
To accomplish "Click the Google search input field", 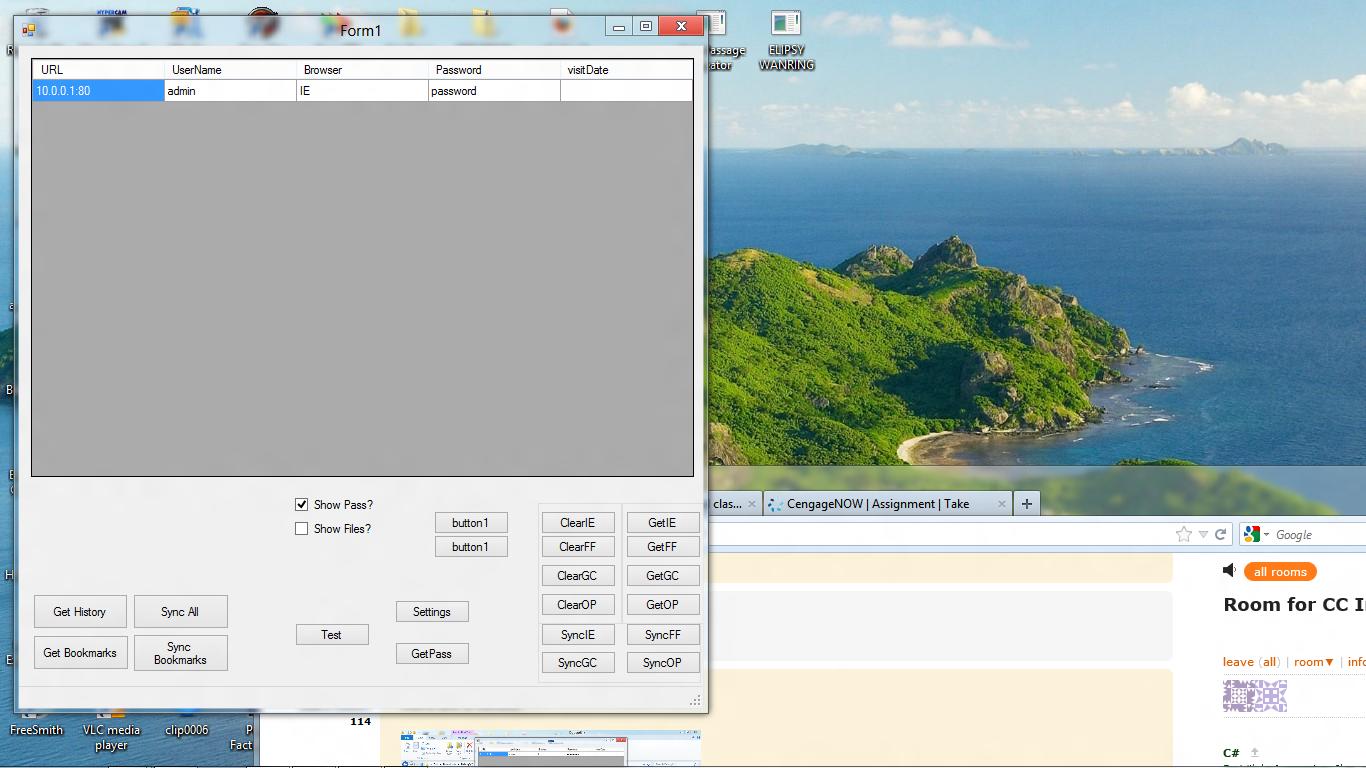I will pyautogui.click(x=1319, y=535).
